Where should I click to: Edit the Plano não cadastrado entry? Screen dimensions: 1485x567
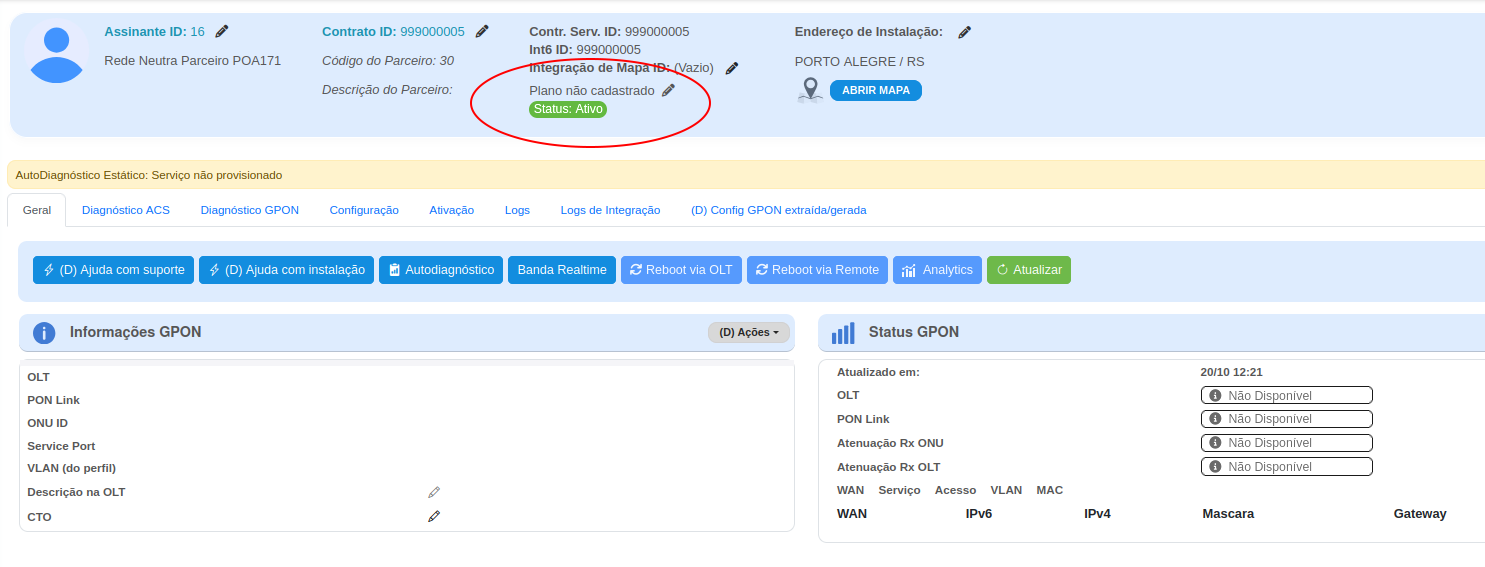(x=669, y=91)
